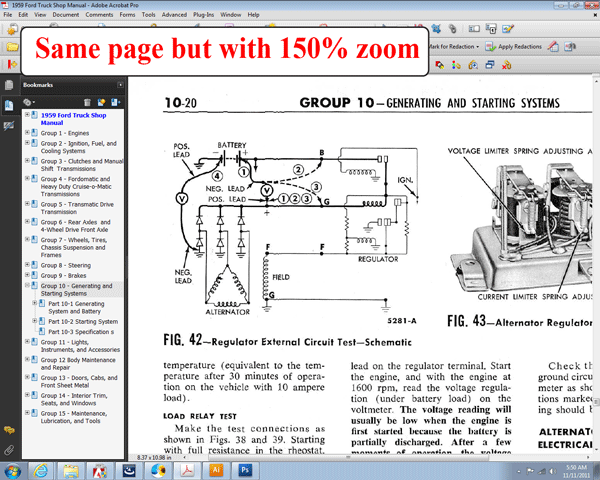Open Windows Start menu orb
This screenshot has height=480, width=600.
tap(12, 471)
